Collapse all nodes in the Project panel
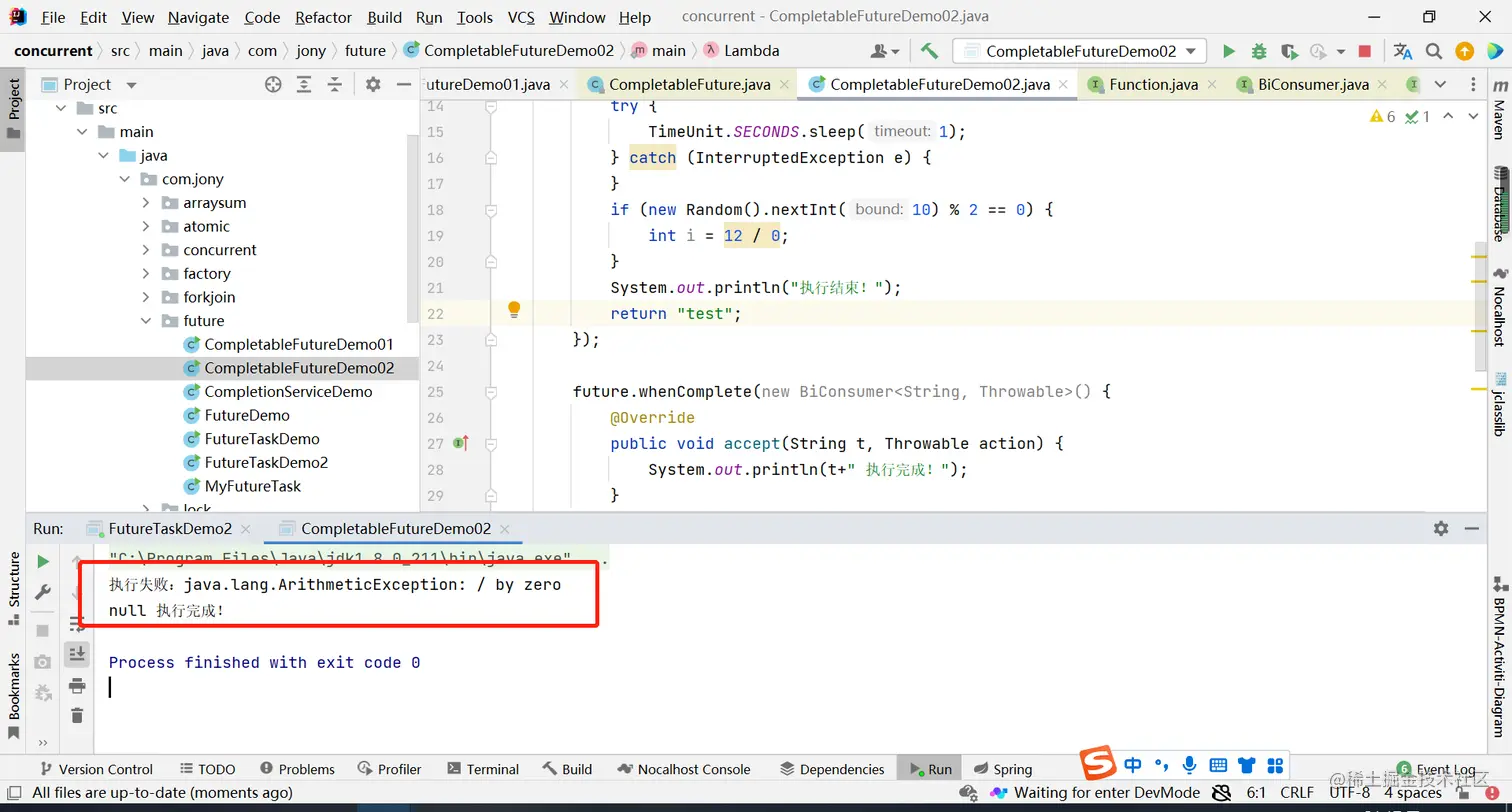This screenshot has width=1512, height=812. point(335,85)
